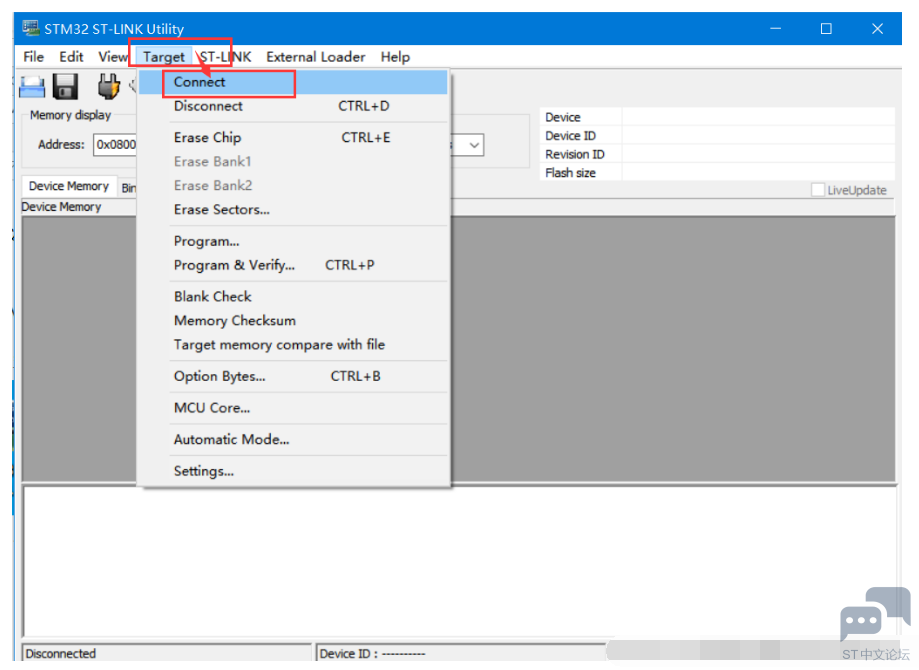Click the Erase Bank2 menu entry

294,185
